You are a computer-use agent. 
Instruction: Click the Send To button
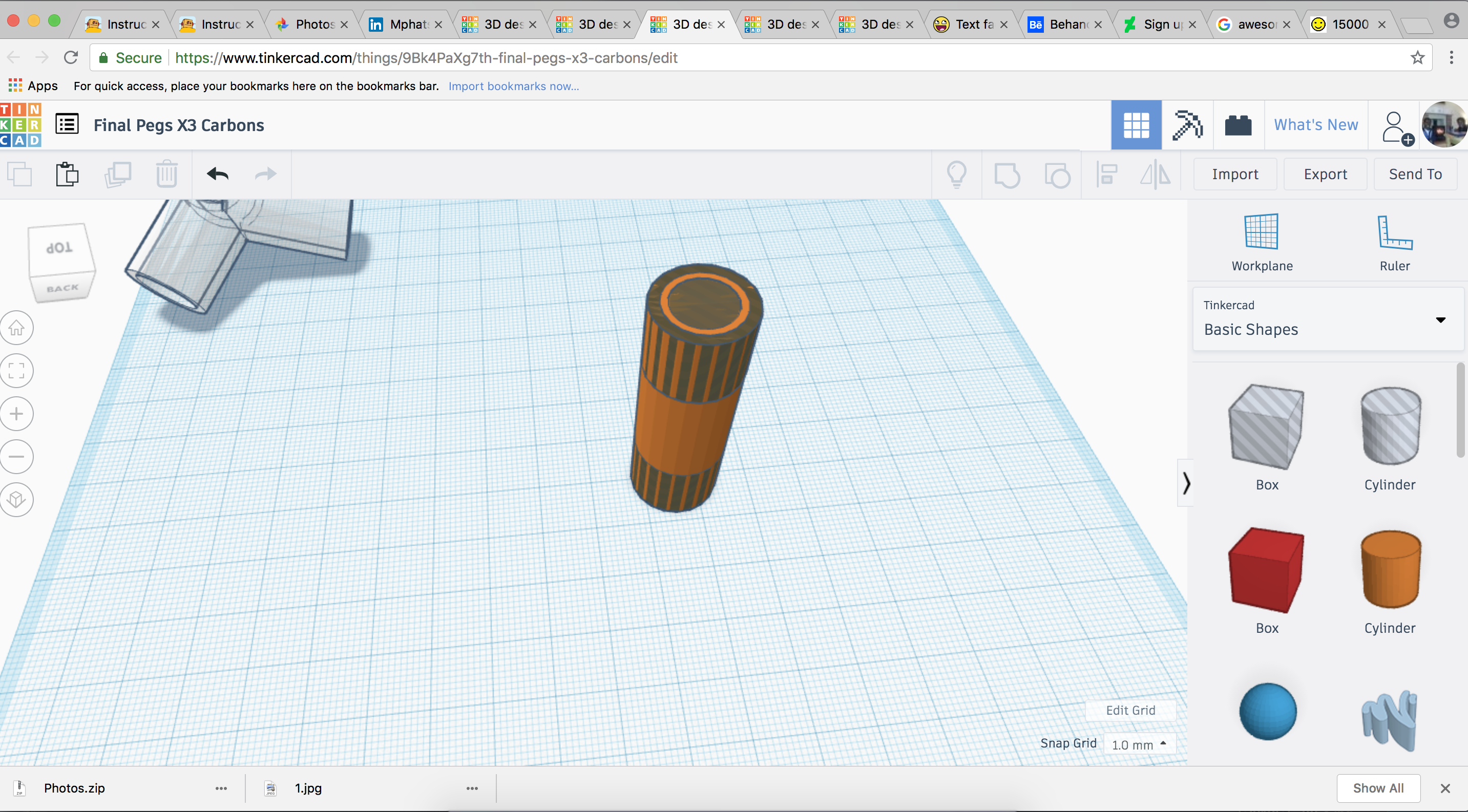1415,174
